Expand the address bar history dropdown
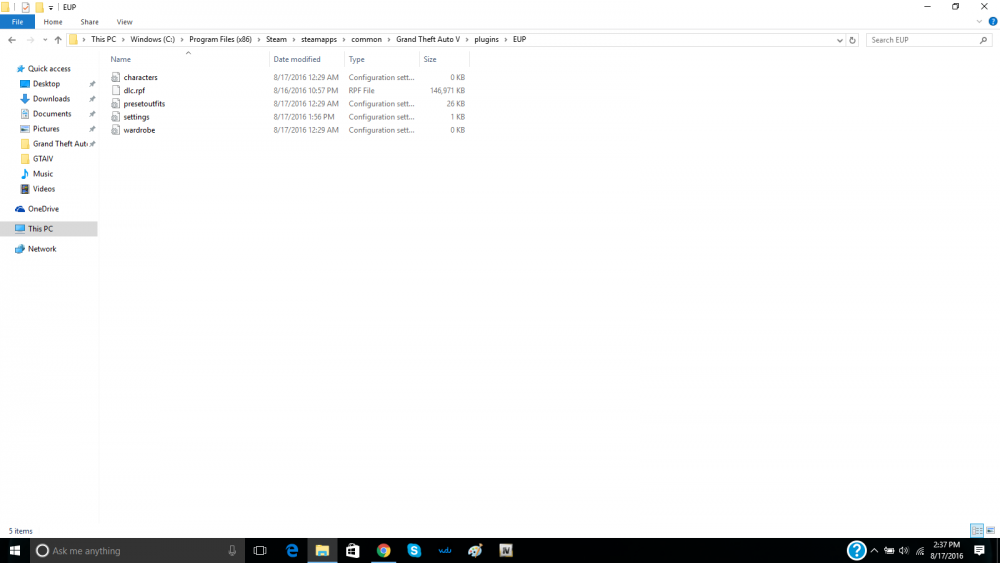This screenshot has height=563, width=1000. tap(839, 40)
